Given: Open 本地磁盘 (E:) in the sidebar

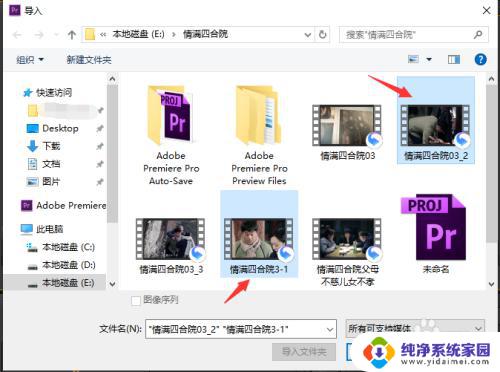Looking at the screenshot, I should pyautogui.click(x=61, y=283).
